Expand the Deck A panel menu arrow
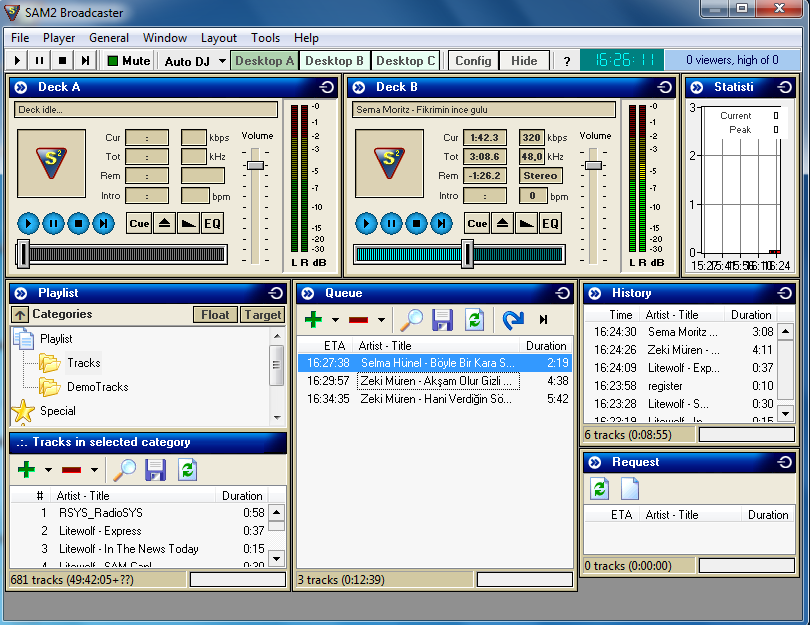The width and height of the screenshot is (810, 625). coord(21,87)
